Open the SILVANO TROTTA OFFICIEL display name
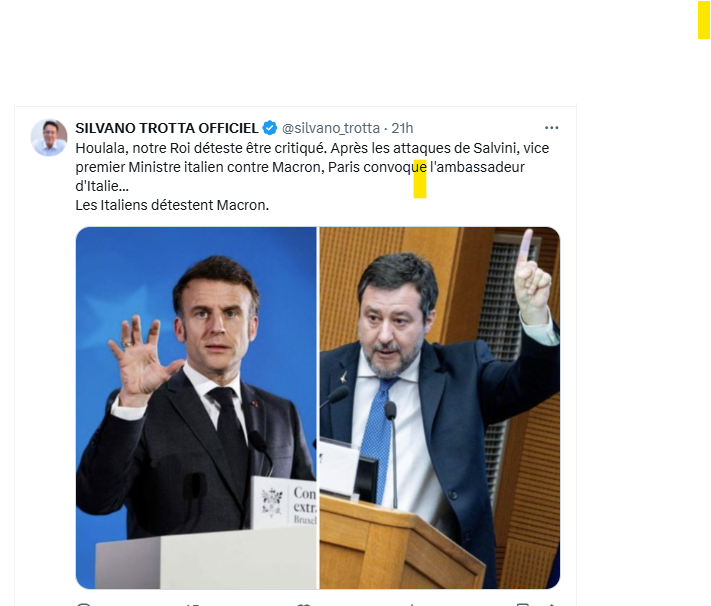The width and height of the screenshot is (711, 606). 166,128
